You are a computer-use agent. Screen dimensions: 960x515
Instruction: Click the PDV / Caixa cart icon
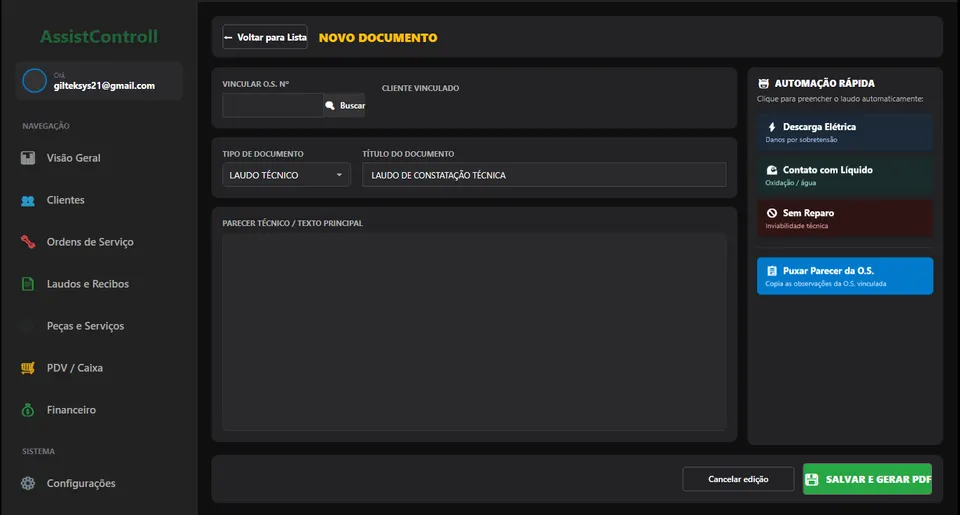(28, 368)
